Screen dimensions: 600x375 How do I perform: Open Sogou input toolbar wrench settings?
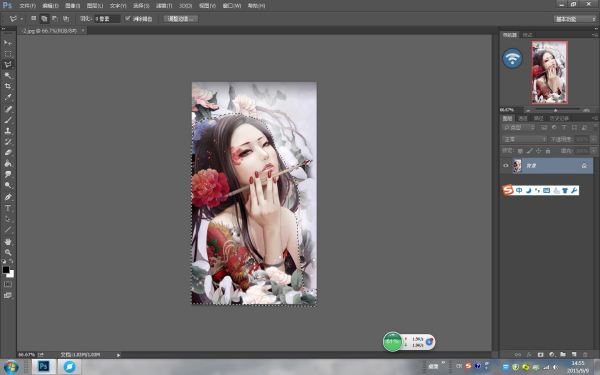574,191
